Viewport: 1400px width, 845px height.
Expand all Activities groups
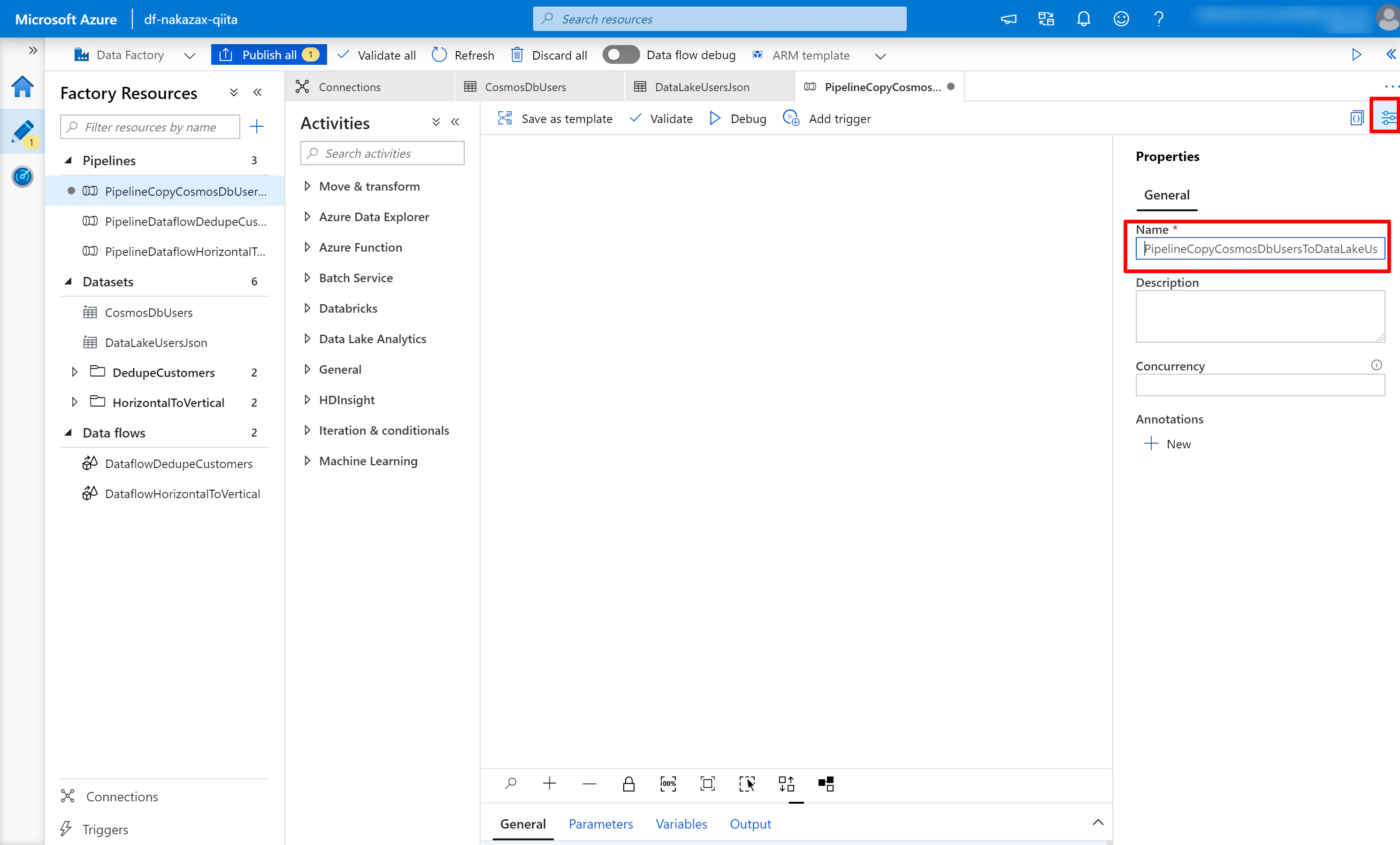tap(436, 122)
